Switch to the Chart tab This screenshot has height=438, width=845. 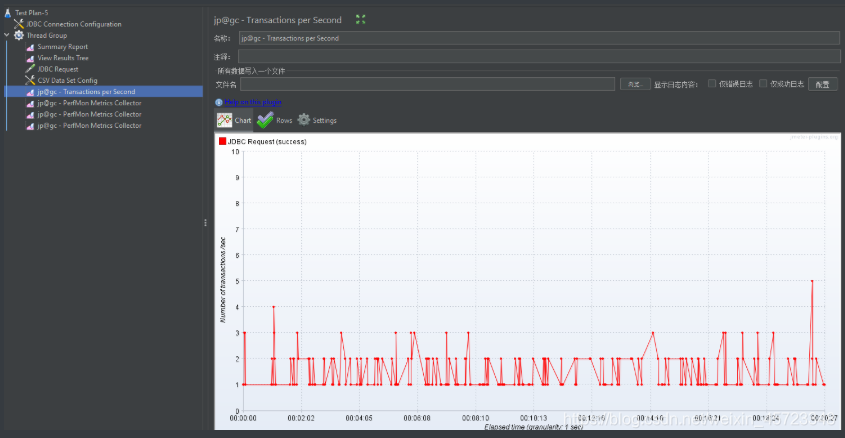234,120
